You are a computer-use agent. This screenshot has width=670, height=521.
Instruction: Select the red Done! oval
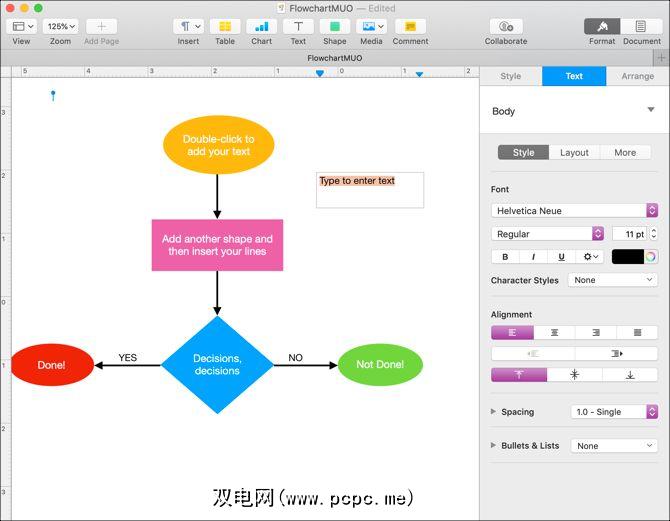tap(52, 365)
